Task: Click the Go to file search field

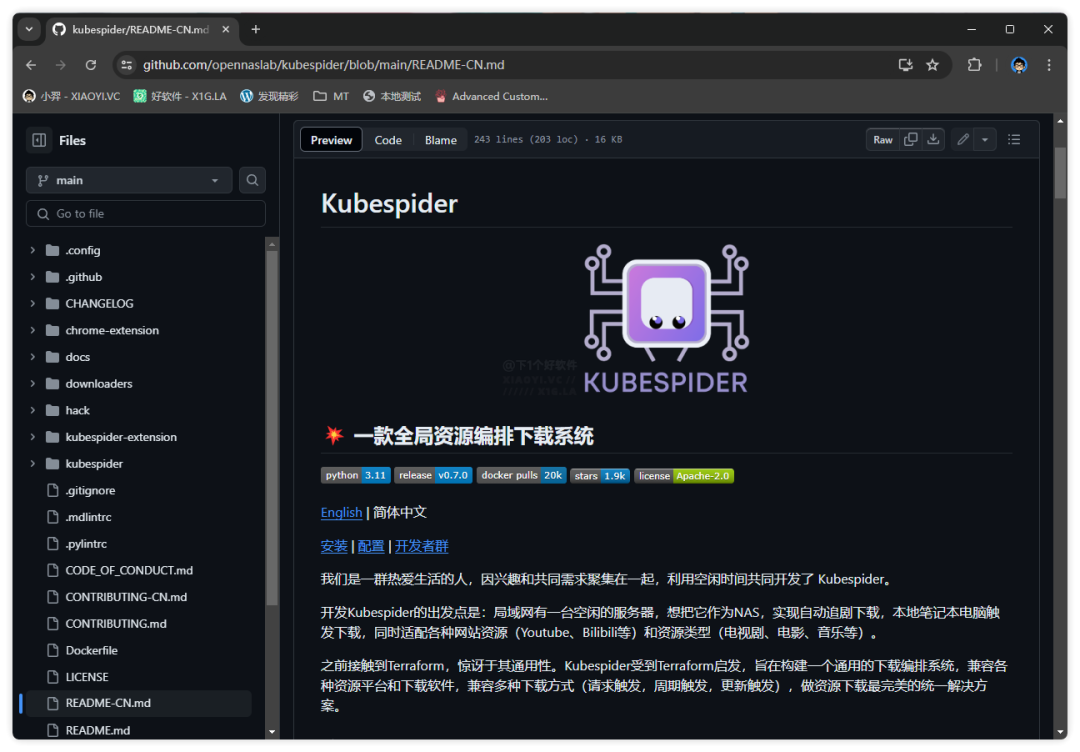Action: coord(146,214)
